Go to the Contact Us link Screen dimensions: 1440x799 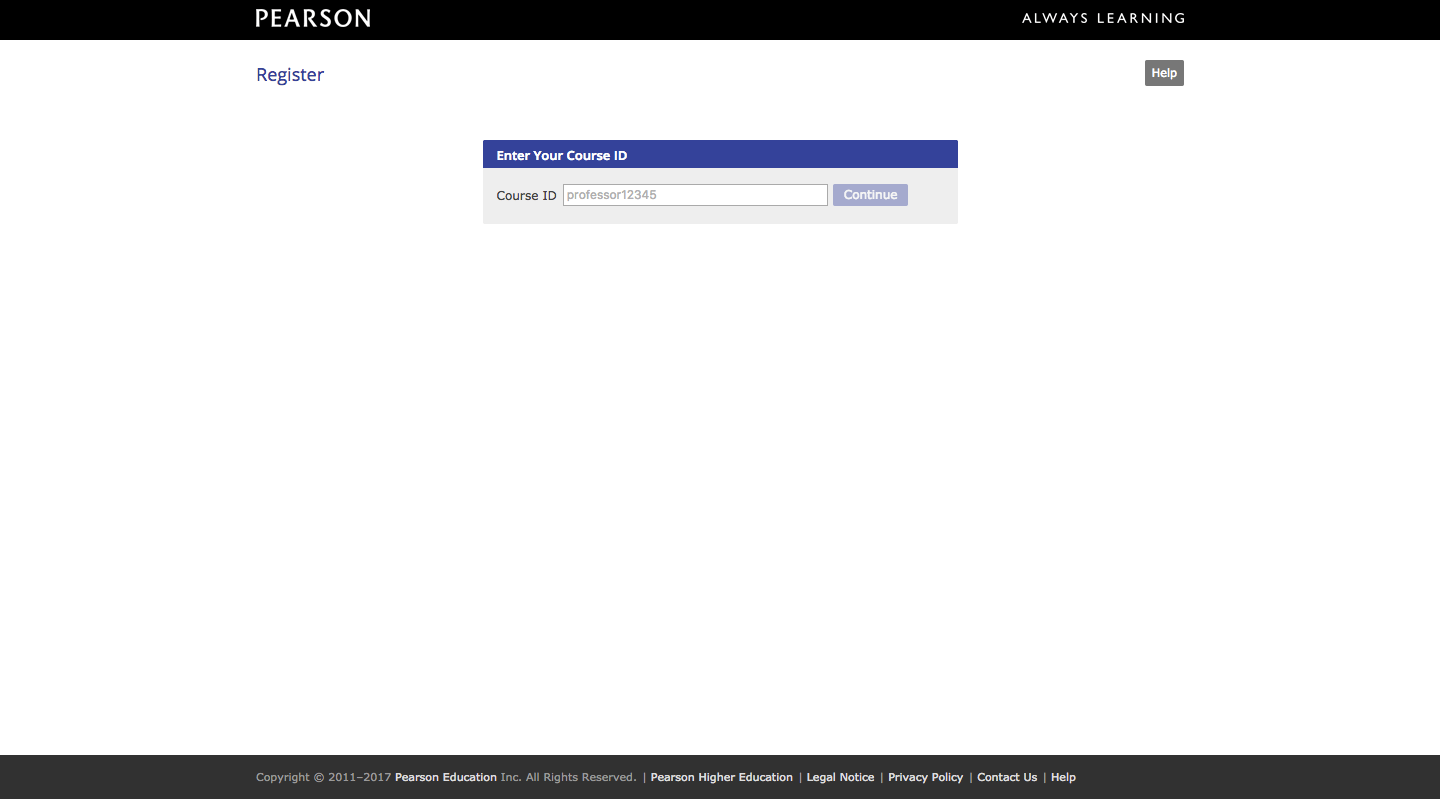[1007, 778]
